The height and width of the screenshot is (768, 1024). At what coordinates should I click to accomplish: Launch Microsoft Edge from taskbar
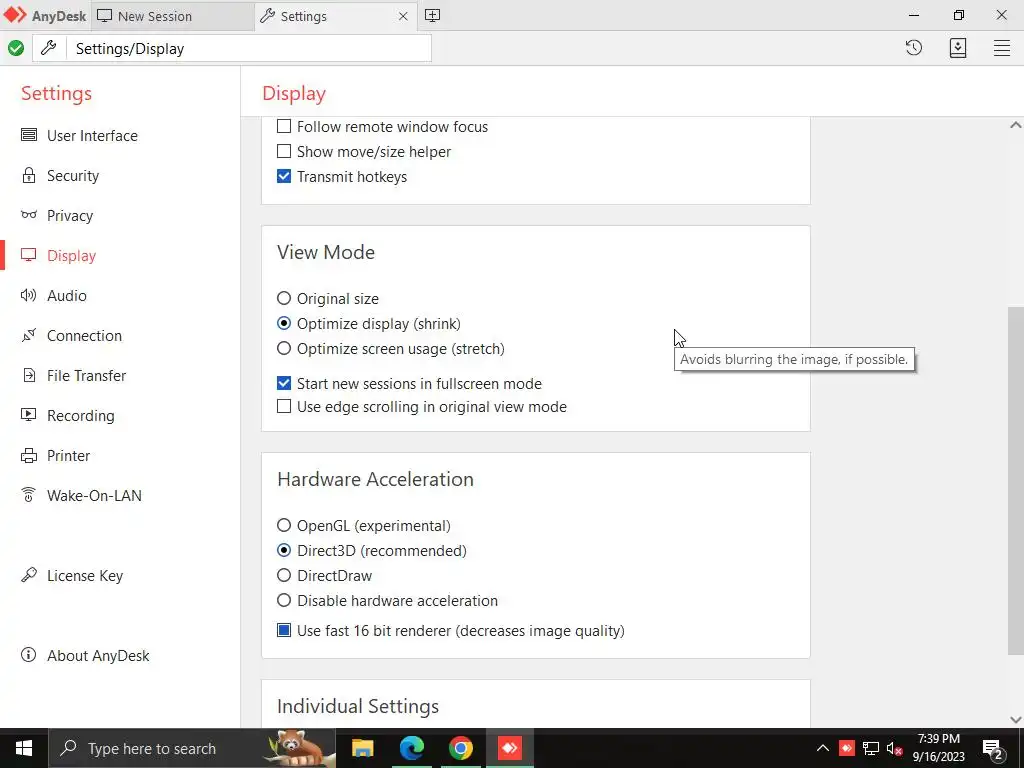pos(411,748)
